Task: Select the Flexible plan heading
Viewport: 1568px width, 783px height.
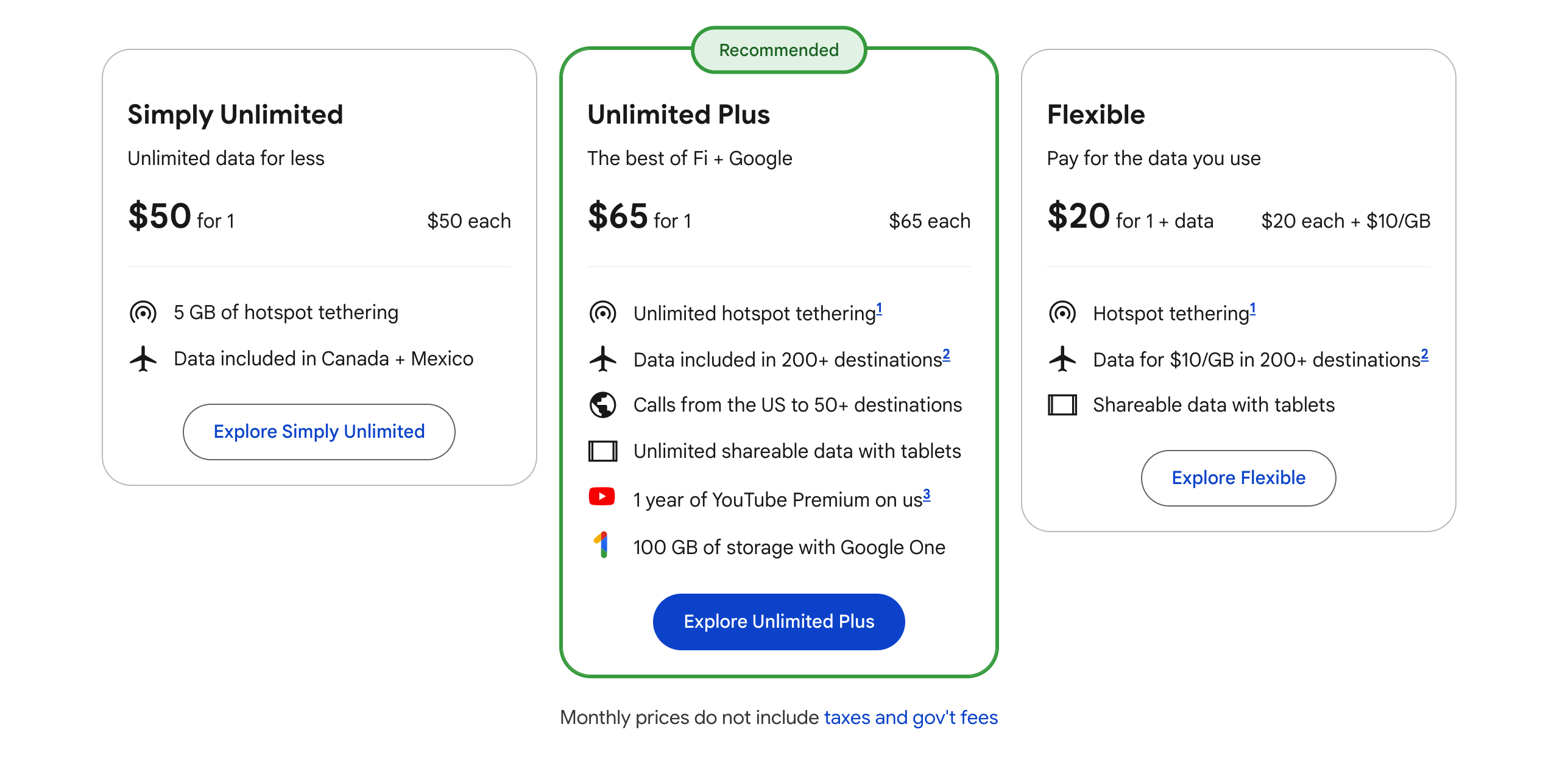Action: tap(1095, 114)
